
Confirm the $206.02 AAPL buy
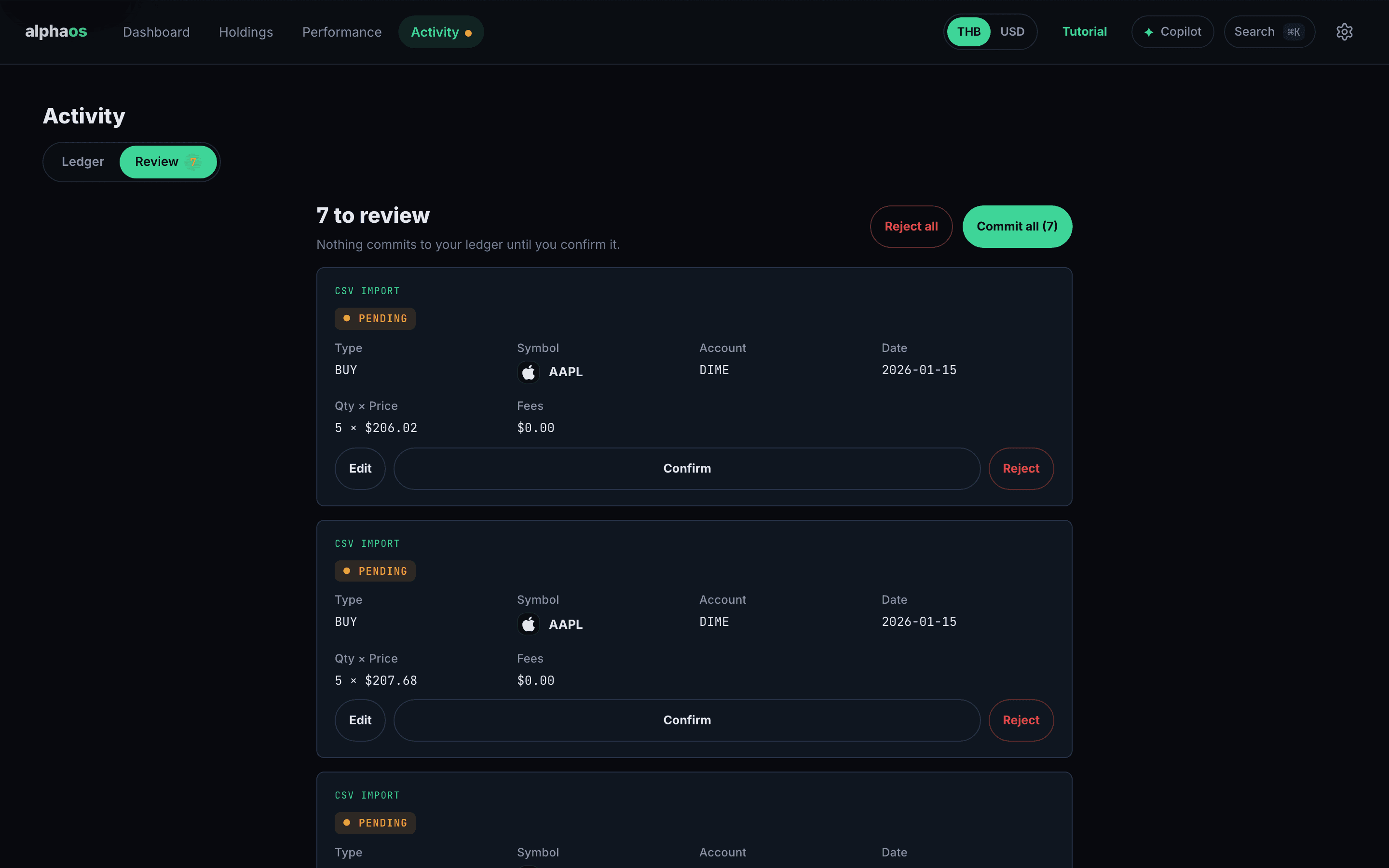pos(687,468)
